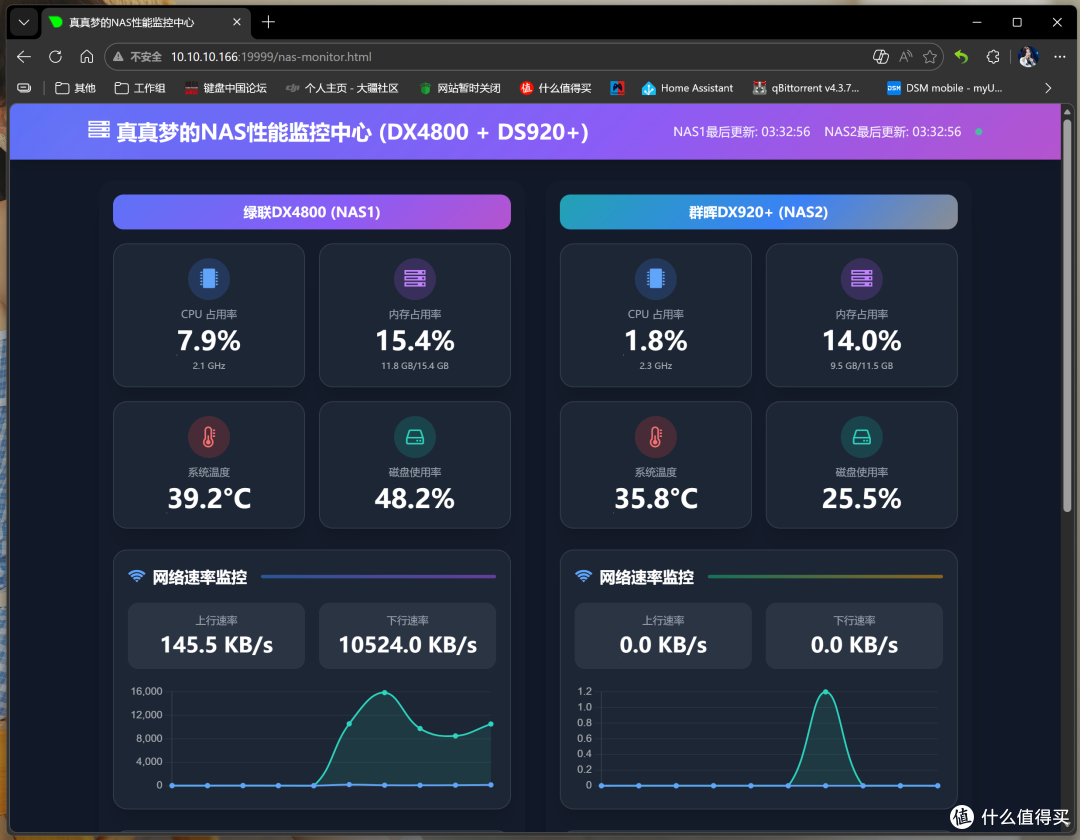Screen dimensions: 1080x840
Task: Click NAS1 memory stack icon
Action: click(x=415, y=278)
